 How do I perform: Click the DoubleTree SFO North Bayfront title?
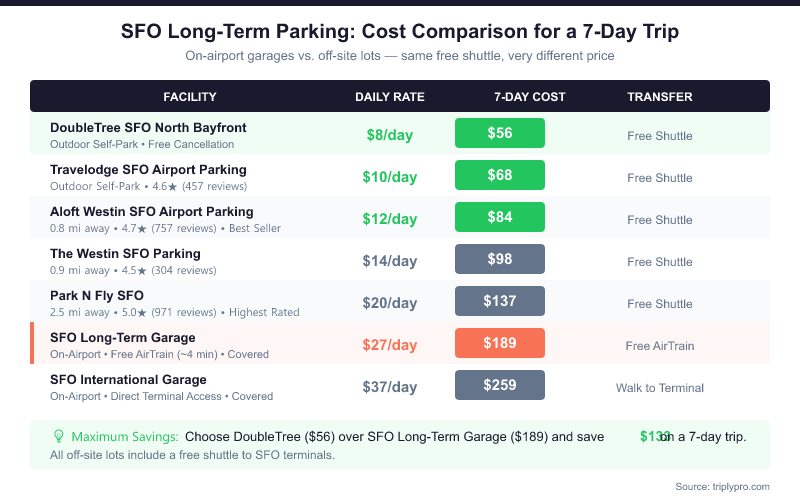click(x=148, y=128)
